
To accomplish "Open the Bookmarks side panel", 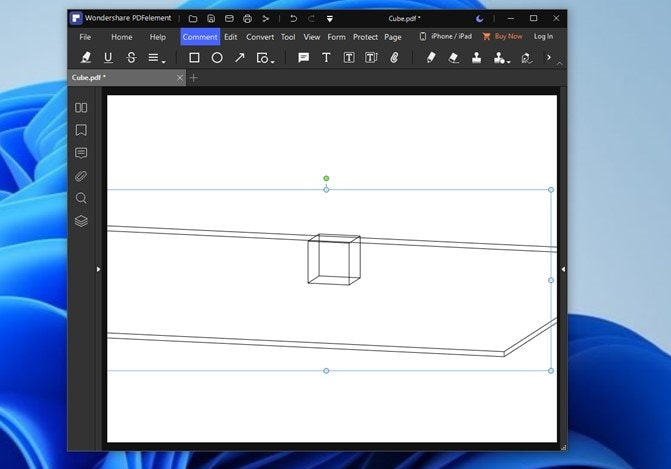I will pos(81,130).
